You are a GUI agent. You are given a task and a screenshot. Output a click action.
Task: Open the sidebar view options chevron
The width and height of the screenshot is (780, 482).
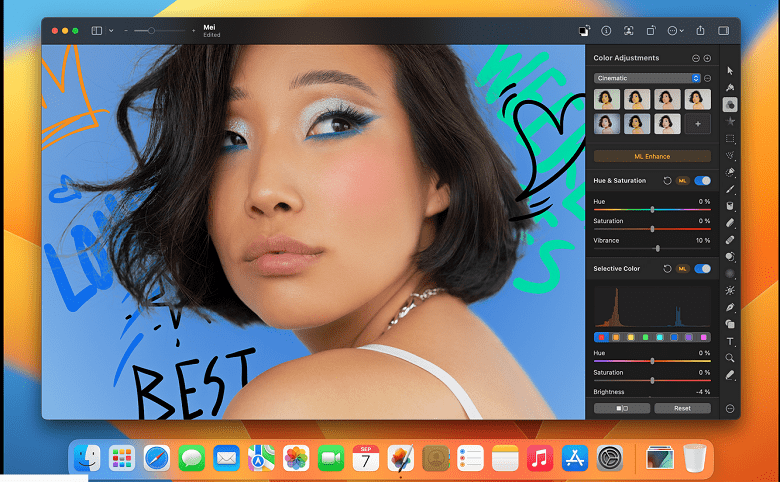(111, 31)
